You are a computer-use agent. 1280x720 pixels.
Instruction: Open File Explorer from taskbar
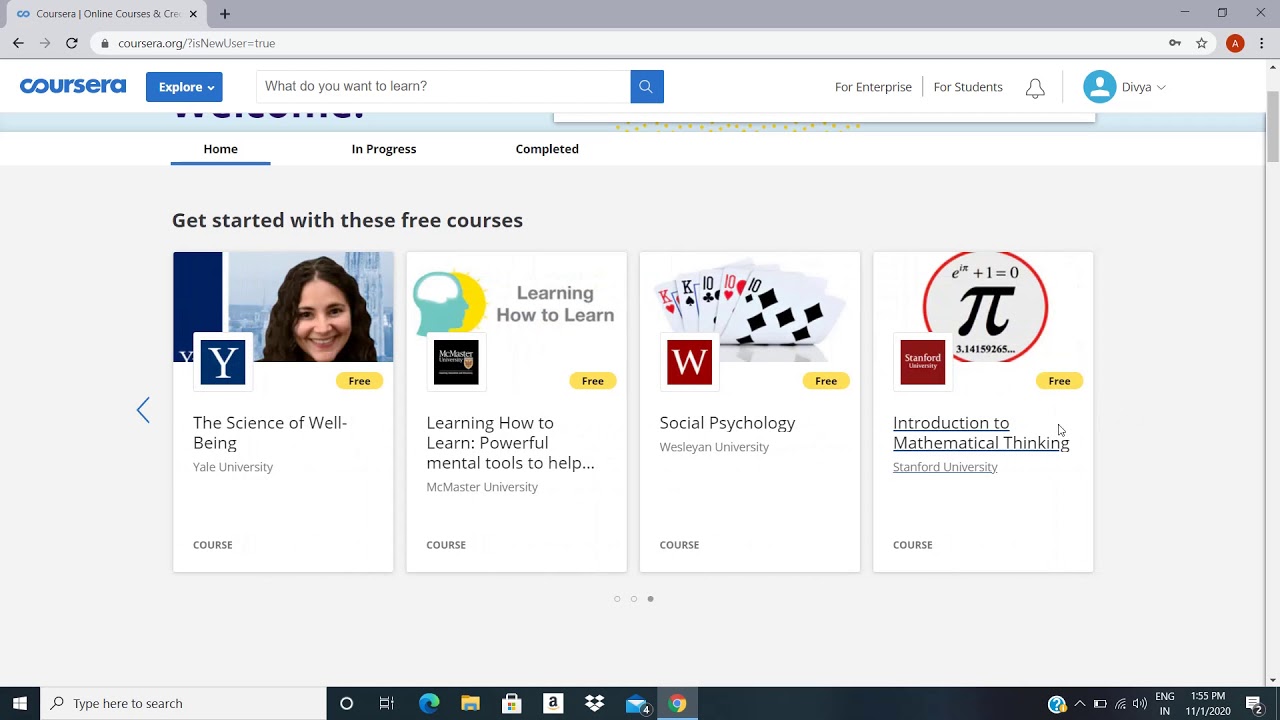tap(470, 703)
